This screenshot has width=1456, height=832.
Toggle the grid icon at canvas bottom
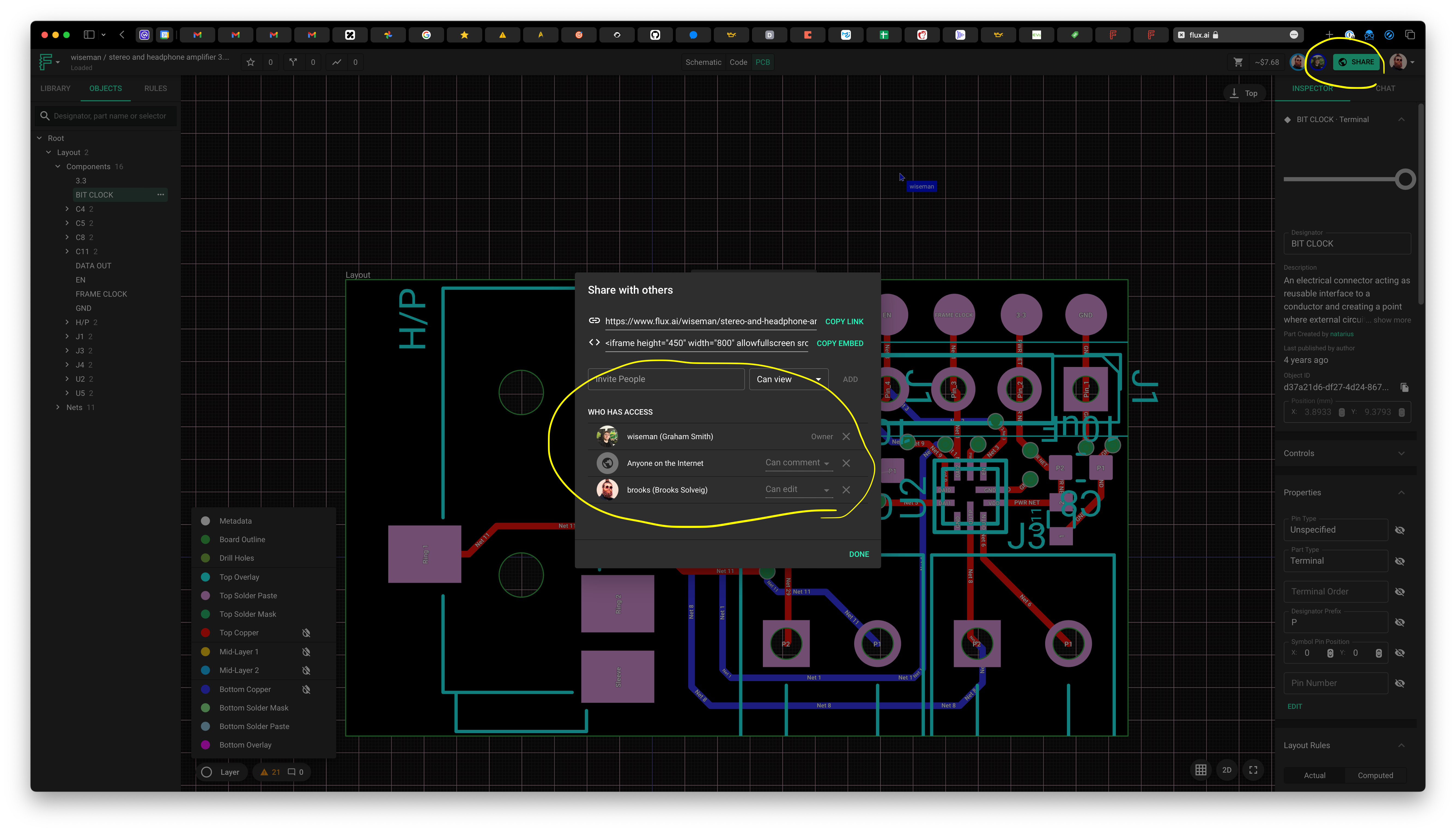(x=1200, y=770)
